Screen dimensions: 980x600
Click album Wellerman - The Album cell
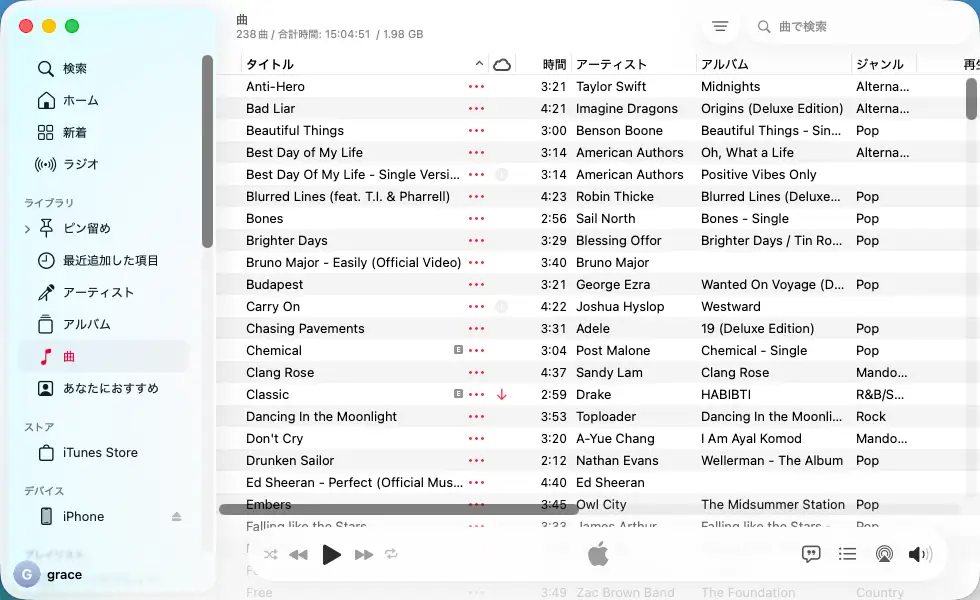pos(771,460)
